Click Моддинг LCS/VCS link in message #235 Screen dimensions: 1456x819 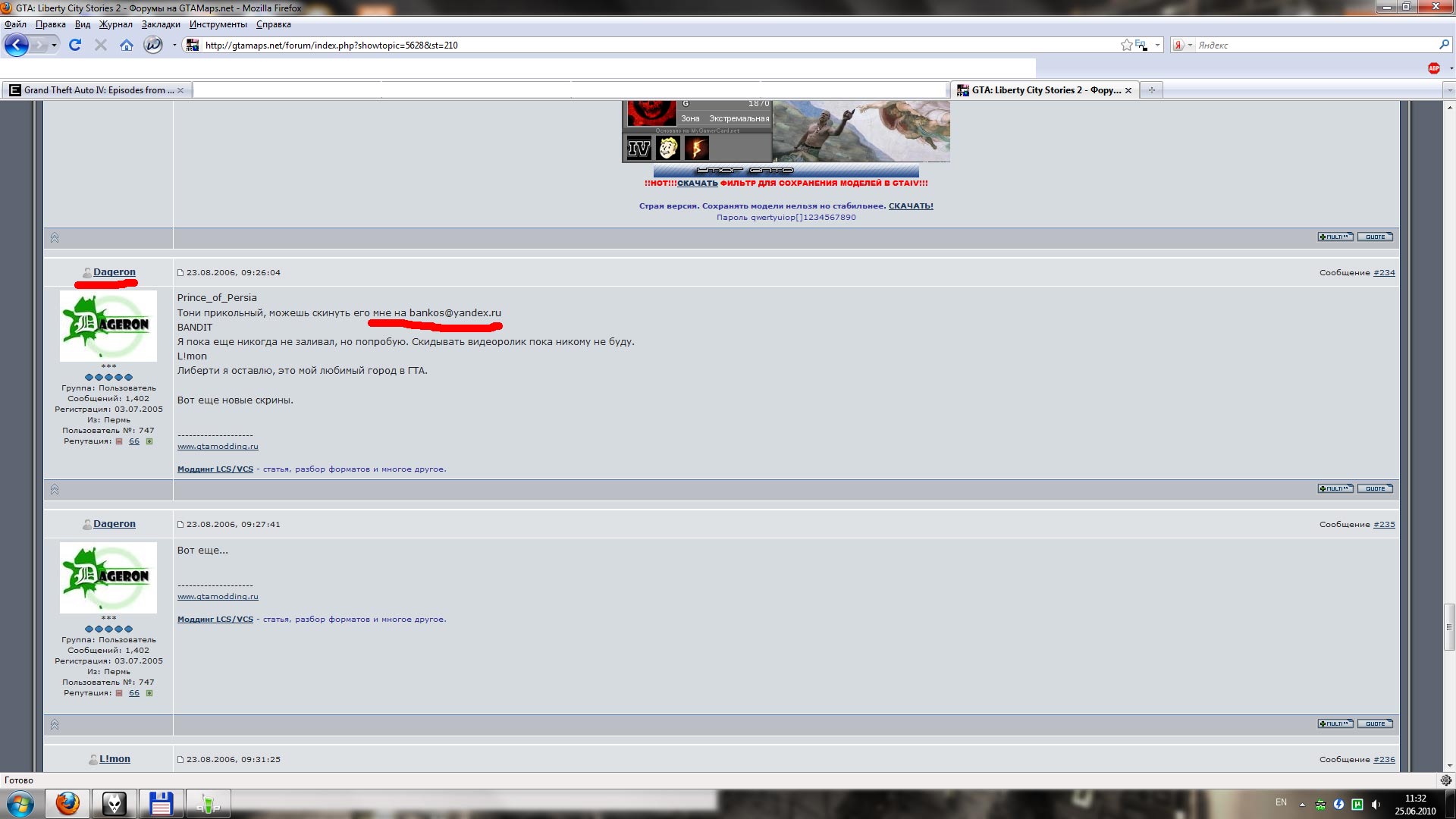[215, 619]
